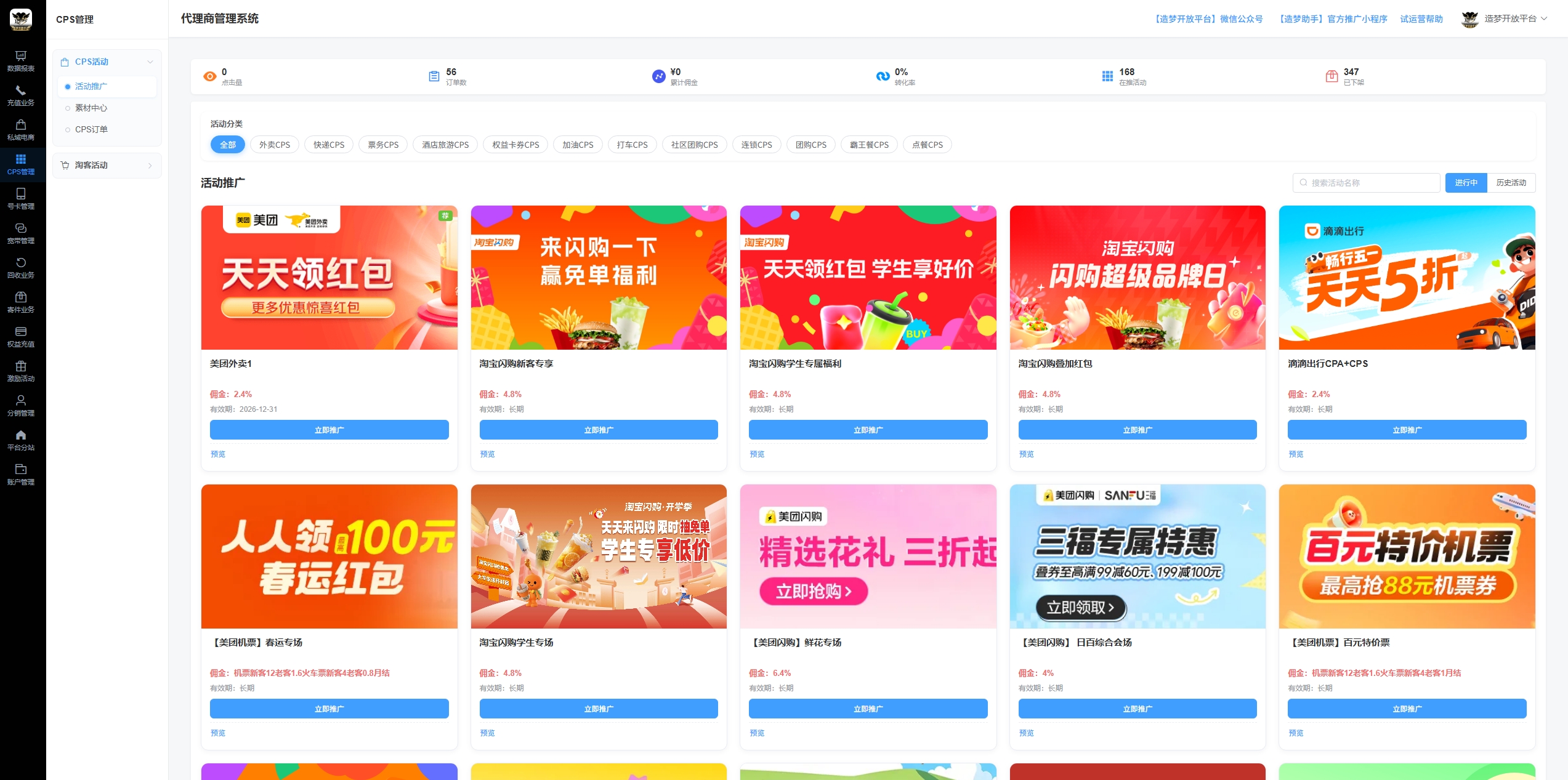Open 激励活动 sidebar item
This screenshot has width=1568, height=780.
point(21,371)
